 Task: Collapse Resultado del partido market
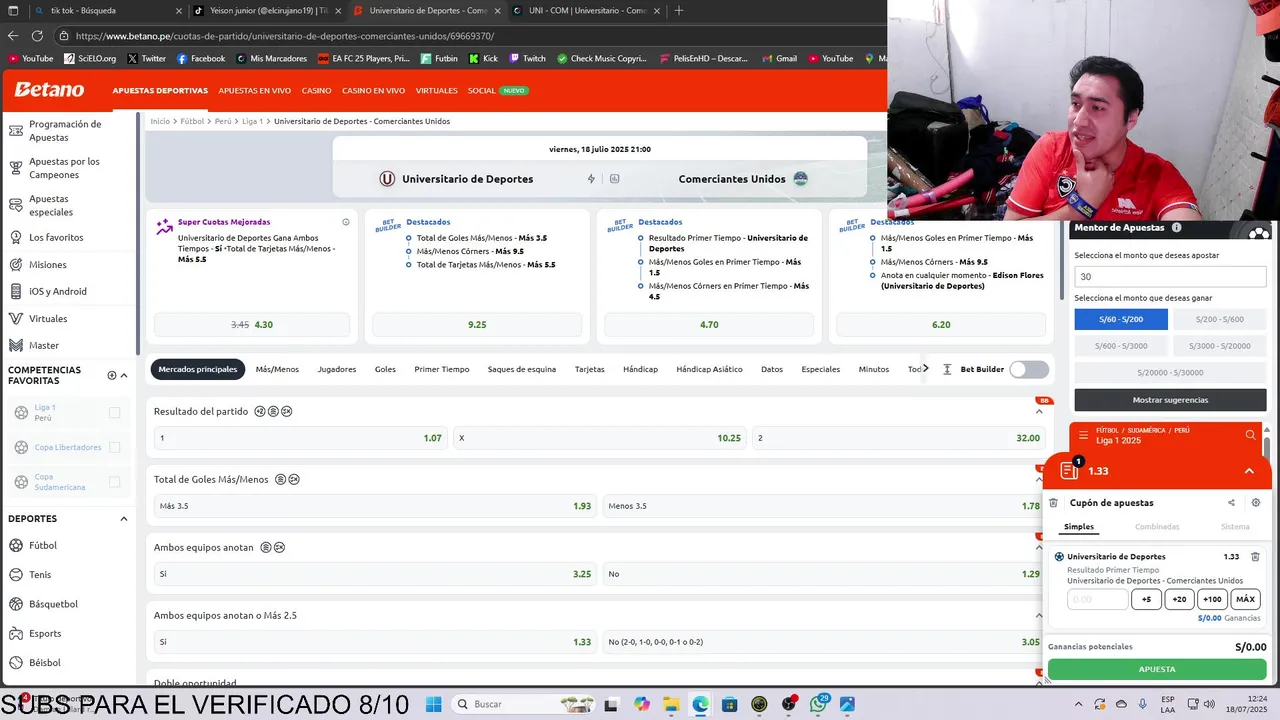(1039, 411)
